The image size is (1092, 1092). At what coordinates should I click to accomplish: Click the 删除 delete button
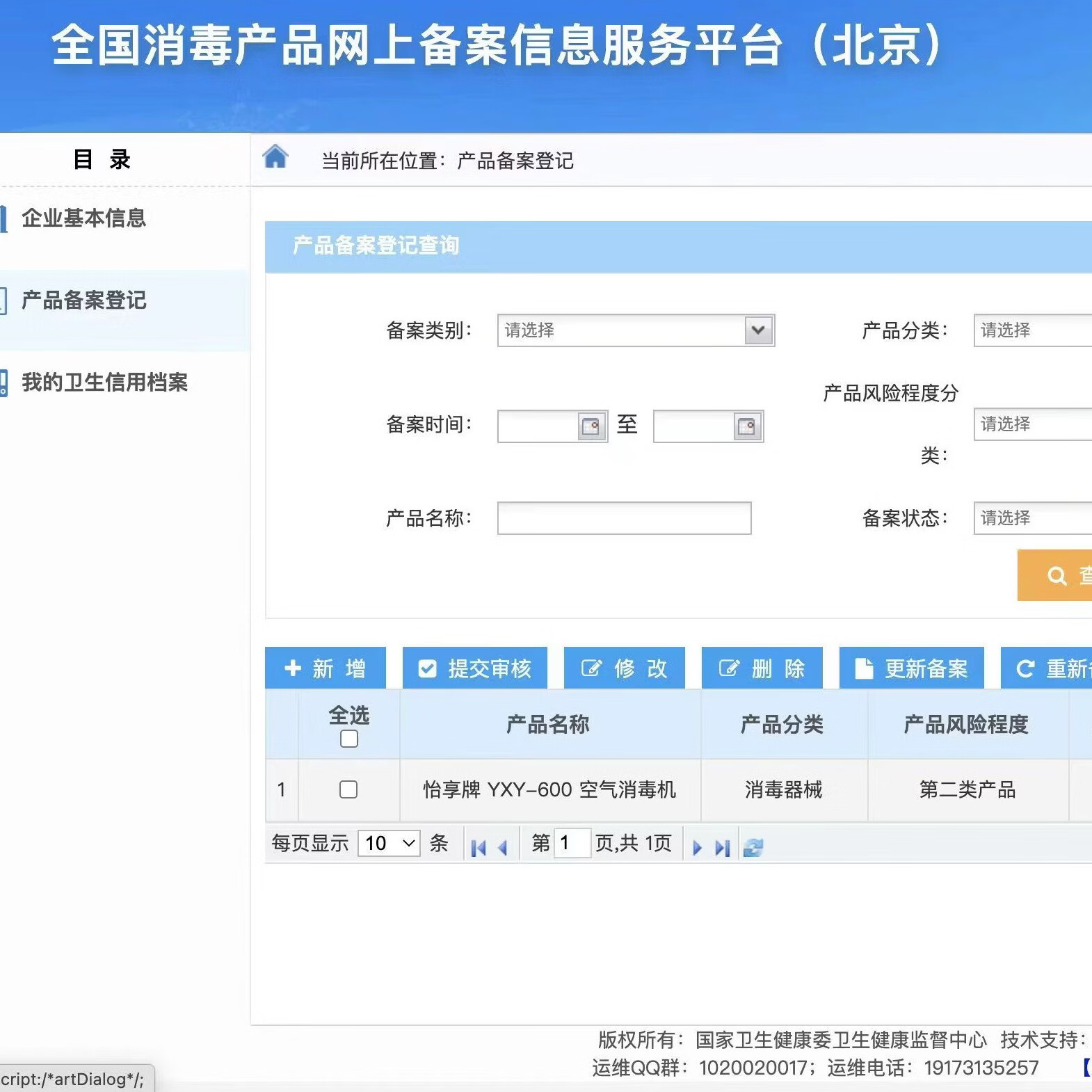click(762, 668)
